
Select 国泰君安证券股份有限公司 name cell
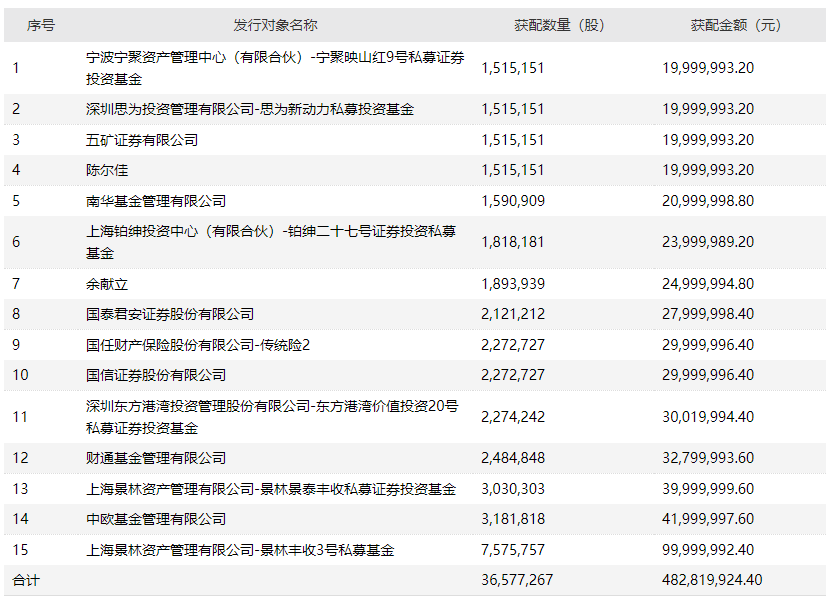(170, 314)
